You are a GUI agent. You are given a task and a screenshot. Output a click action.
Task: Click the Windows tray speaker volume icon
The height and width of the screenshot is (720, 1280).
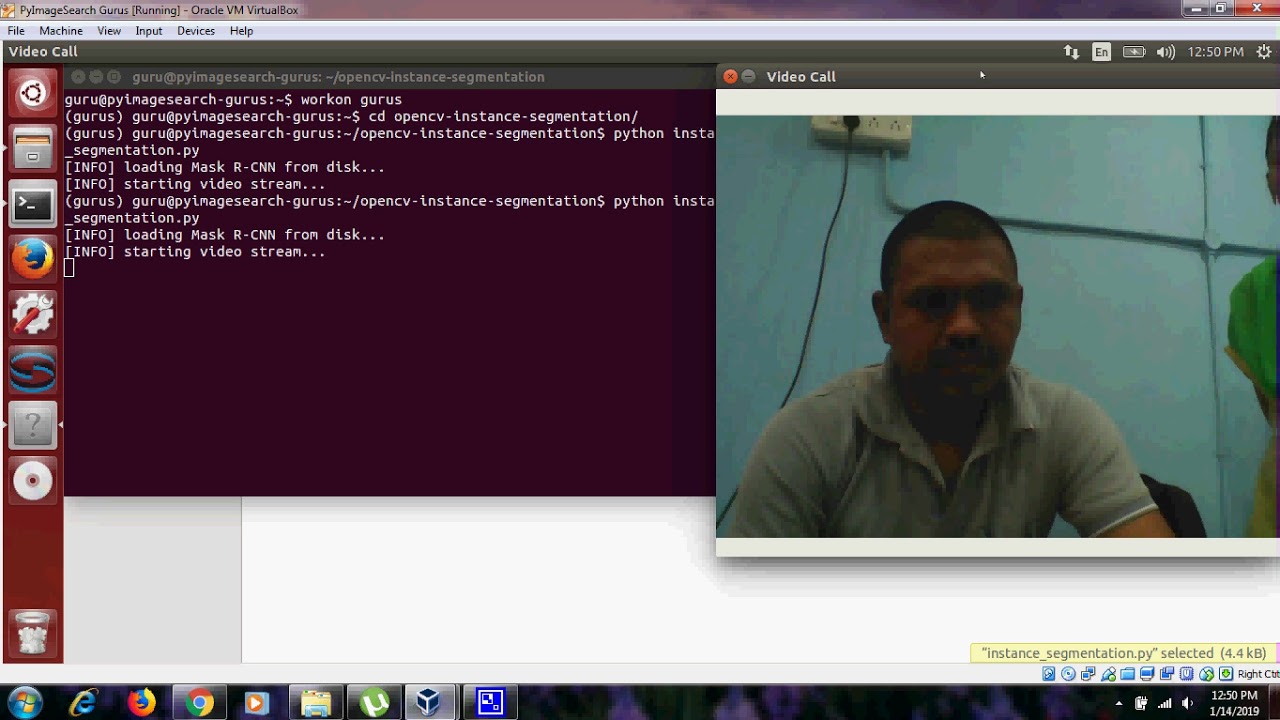tap(1188, 703)
